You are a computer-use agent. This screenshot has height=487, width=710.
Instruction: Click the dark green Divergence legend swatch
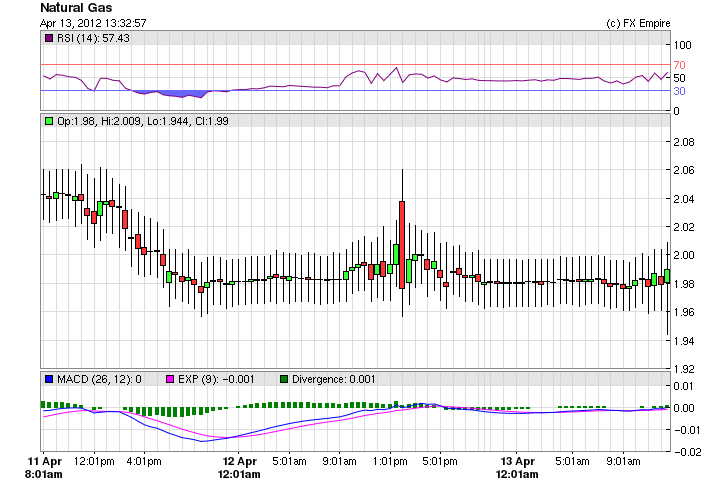[284, 379]
